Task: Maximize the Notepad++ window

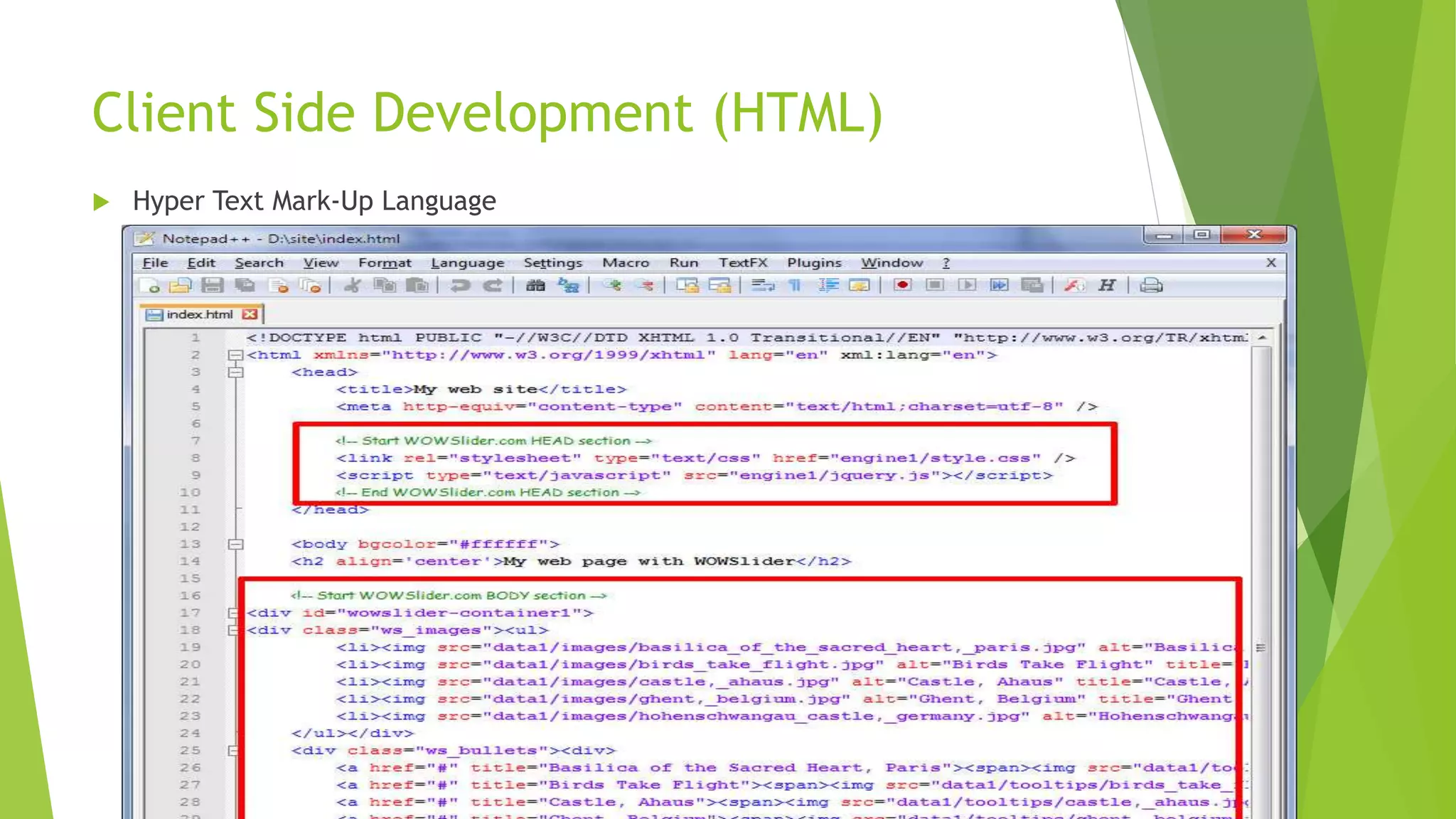Action: tap(1201, 235)
